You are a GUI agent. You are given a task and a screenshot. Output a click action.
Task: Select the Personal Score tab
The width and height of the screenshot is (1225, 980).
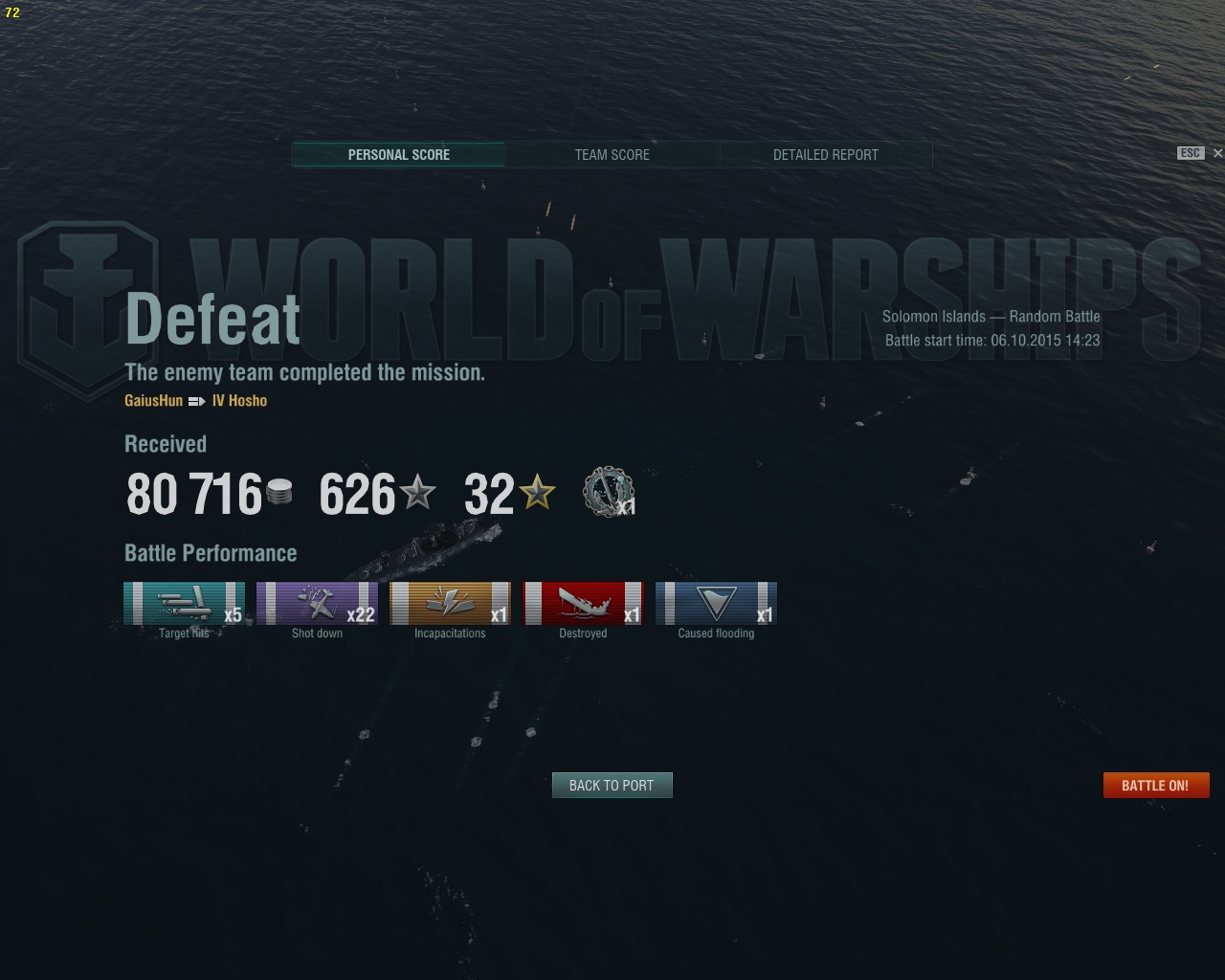pos(399,154)
